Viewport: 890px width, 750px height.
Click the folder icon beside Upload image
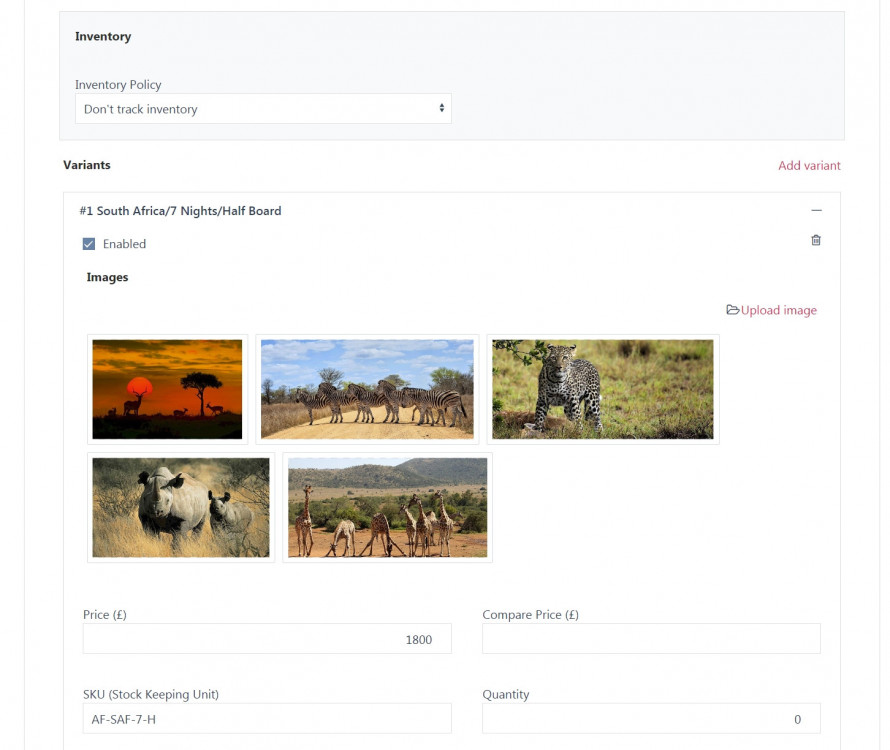click(733, 310)
